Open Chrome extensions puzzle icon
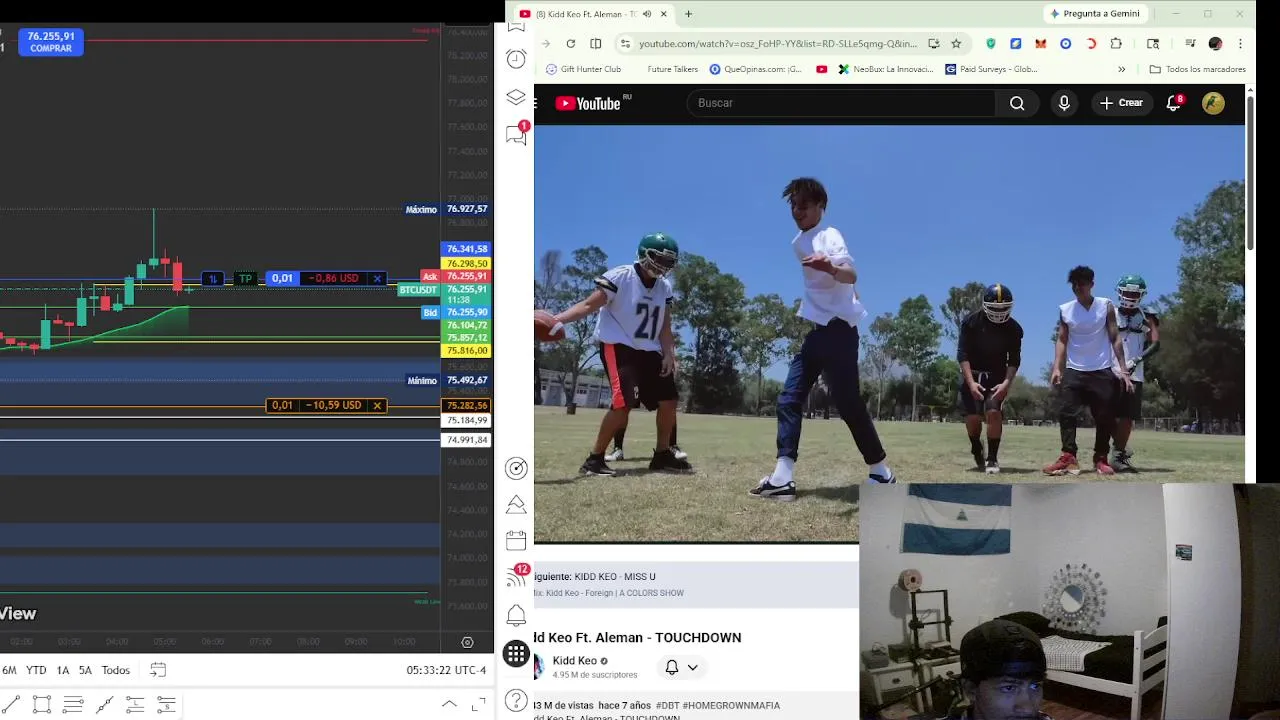Viewport: 1280px width, 720px height. pos(1116,43)
